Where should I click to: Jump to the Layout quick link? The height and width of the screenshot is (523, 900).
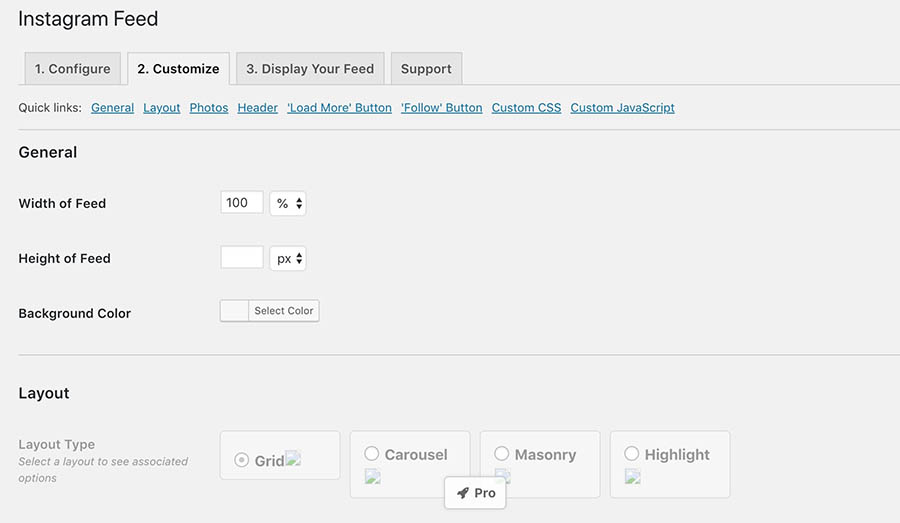tap(162, 108)
